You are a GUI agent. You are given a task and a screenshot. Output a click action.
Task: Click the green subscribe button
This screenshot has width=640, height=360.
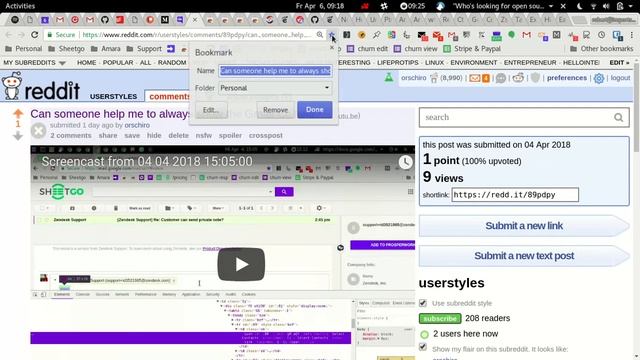pyautogui.click(x=440, y=318)
